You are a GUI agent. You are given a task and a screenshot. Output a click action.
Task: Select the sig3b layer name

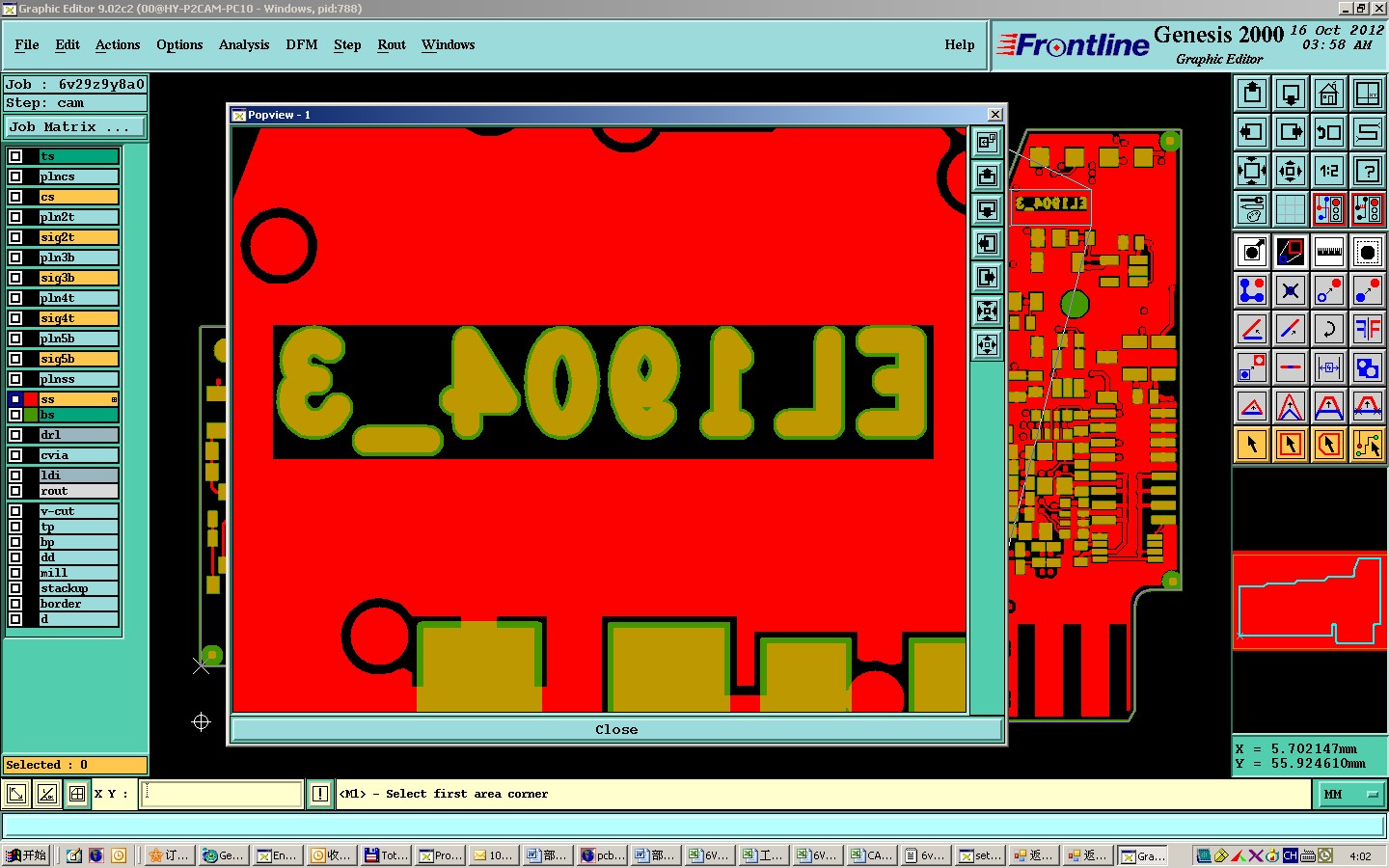pos(78,278)
